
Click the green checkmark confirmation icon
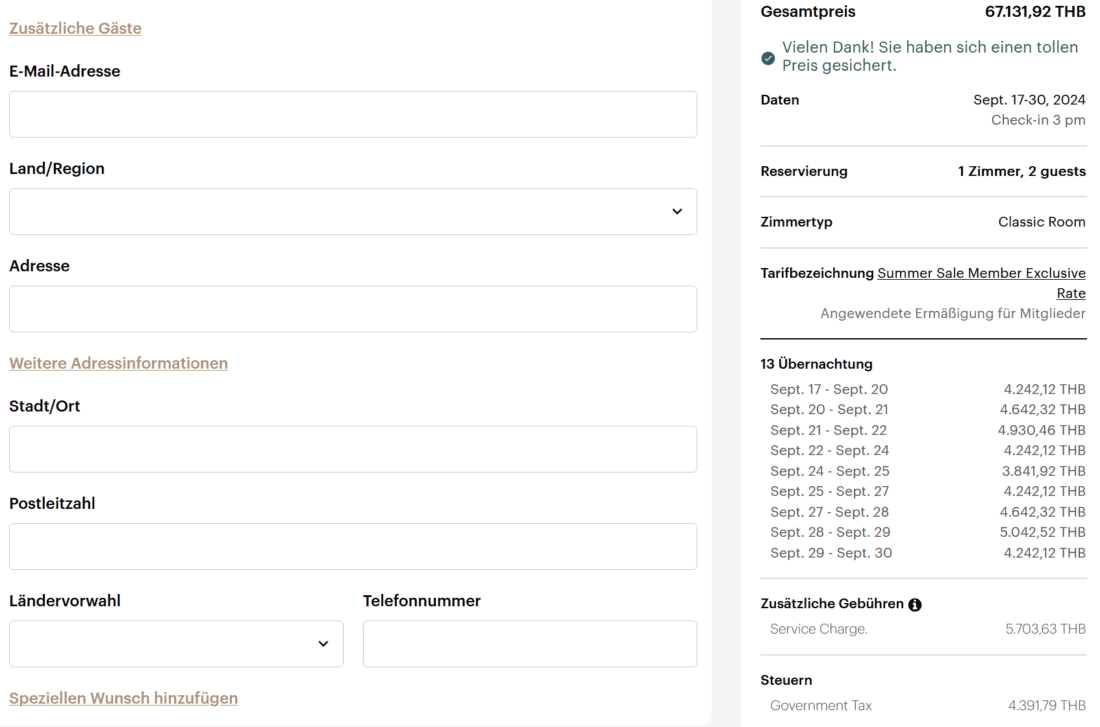tap(768, 58)
